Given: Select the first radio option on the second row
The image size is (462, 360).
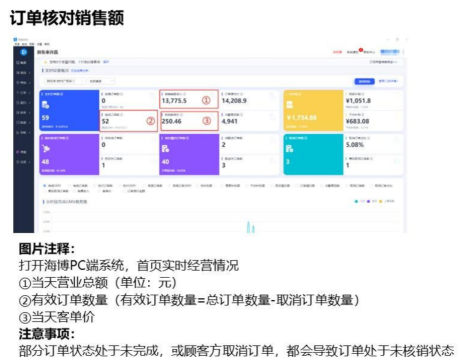Looking at the screenshot, I should pos(45,191).
